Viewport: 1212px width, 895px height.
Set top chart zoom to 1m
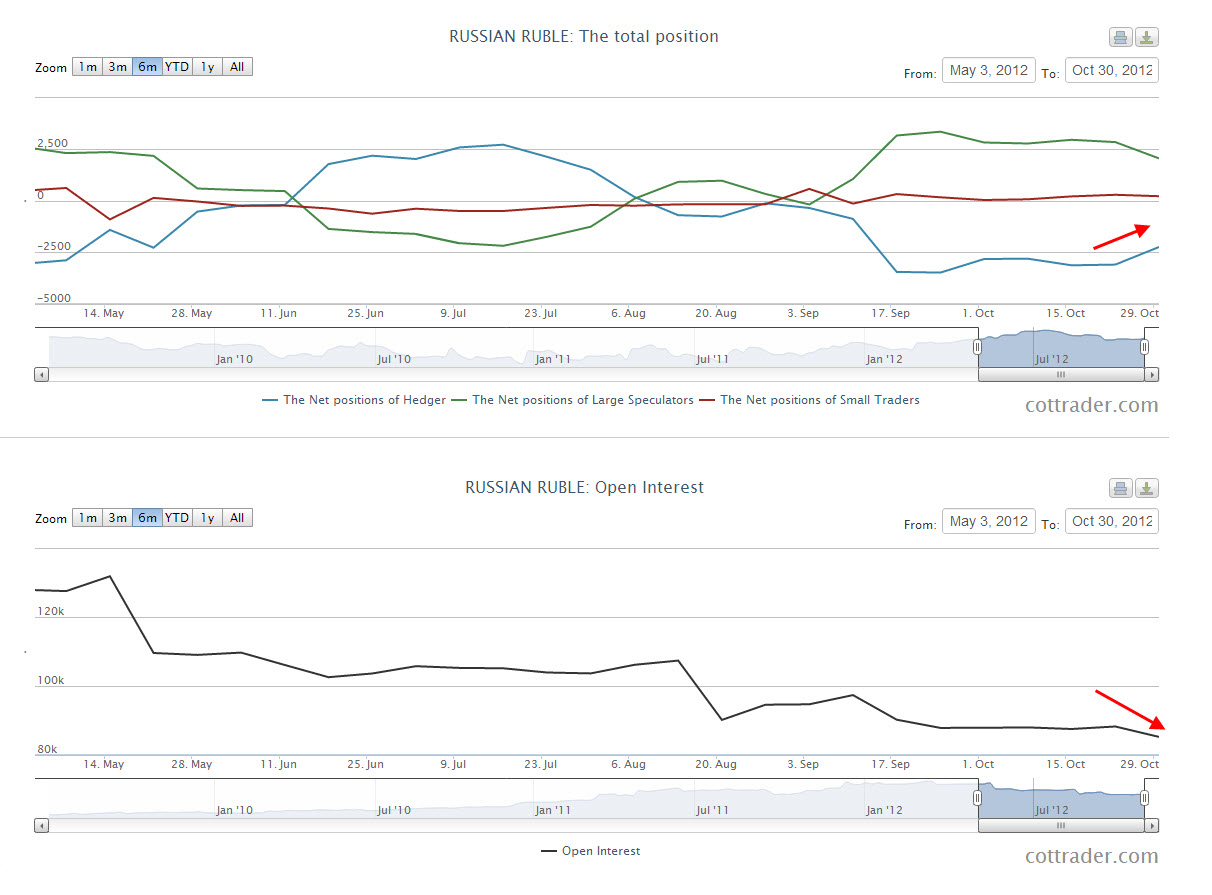pyautogui.click(x=88, y=67)
